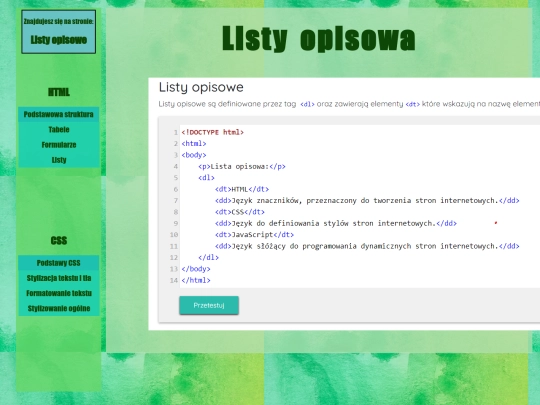Navigate to Stylizacja tekstu i tła
This screenshot has height=405, width=540.
pyautogui.click(x=59, y=278)
